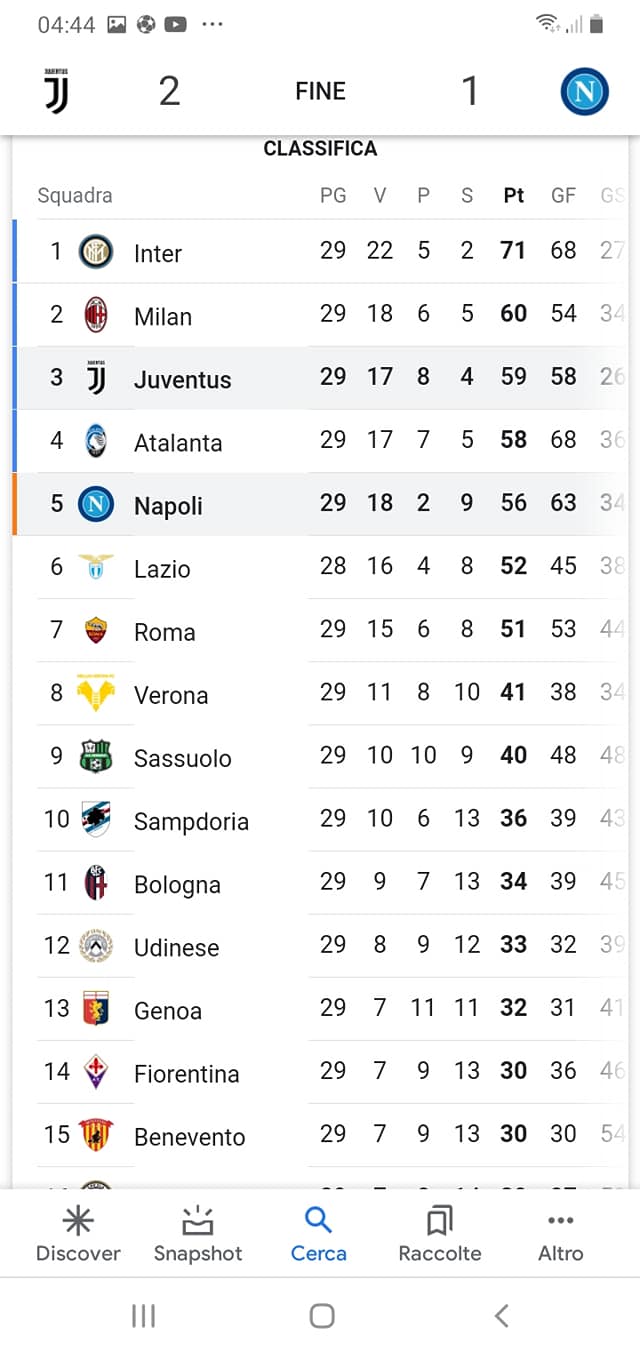Tap the Napoli crest in score header

pyautogui.click(x=585, y=92)
